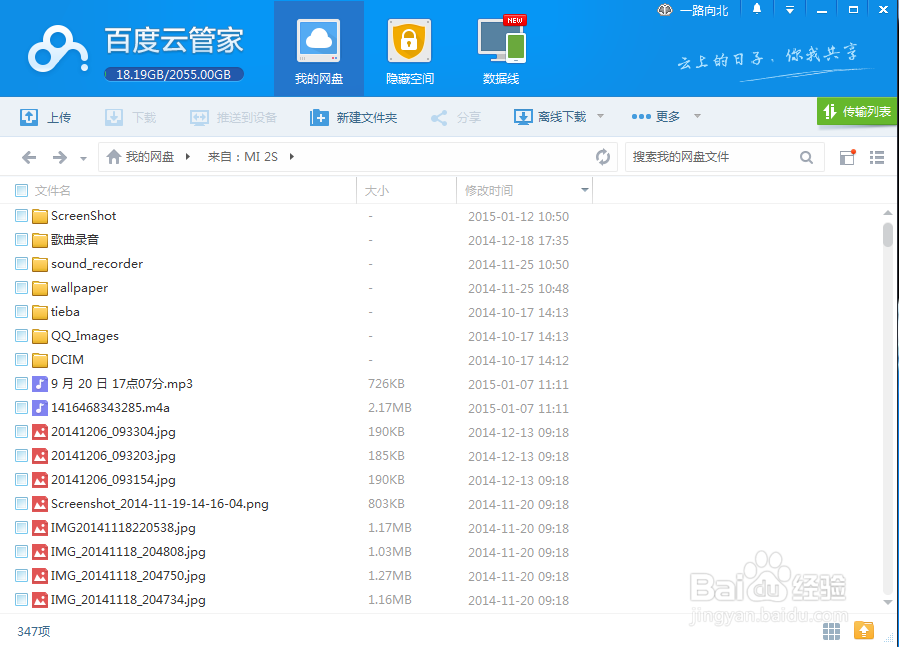Select the checkbox next to wallpaper folder
The width and height of the screenshot is (899, 647).
point(21,287)
